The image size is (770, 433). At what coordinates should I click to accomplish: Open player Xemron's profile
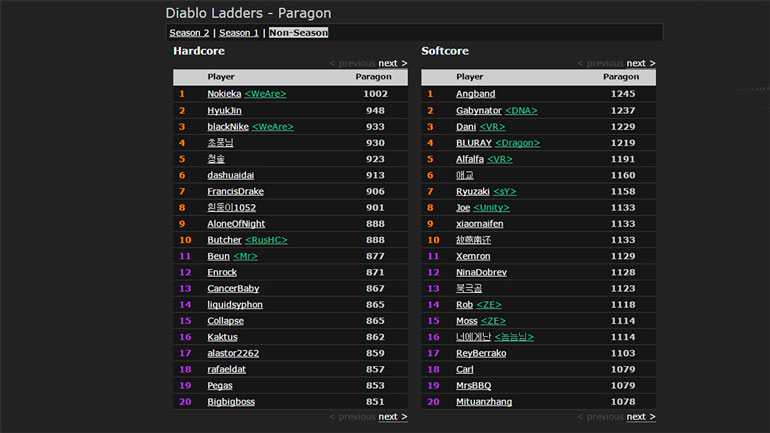(473, 256)
